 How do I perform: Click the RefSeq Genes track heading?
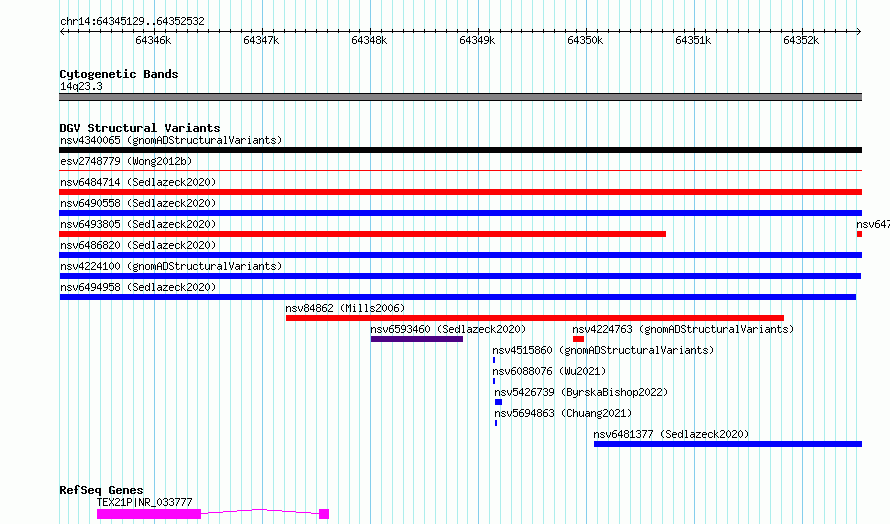101,491
